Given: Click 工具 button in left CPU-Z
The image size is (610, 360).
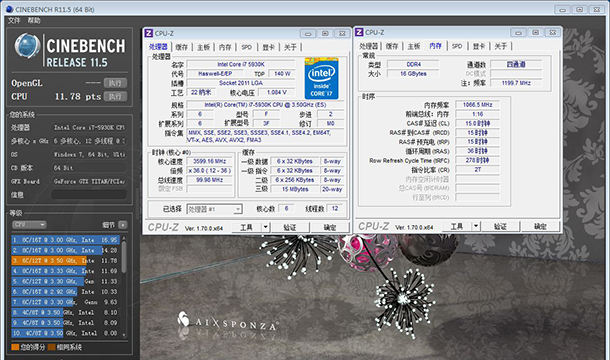Looking at the screenshot, I should tap(246, 227).
